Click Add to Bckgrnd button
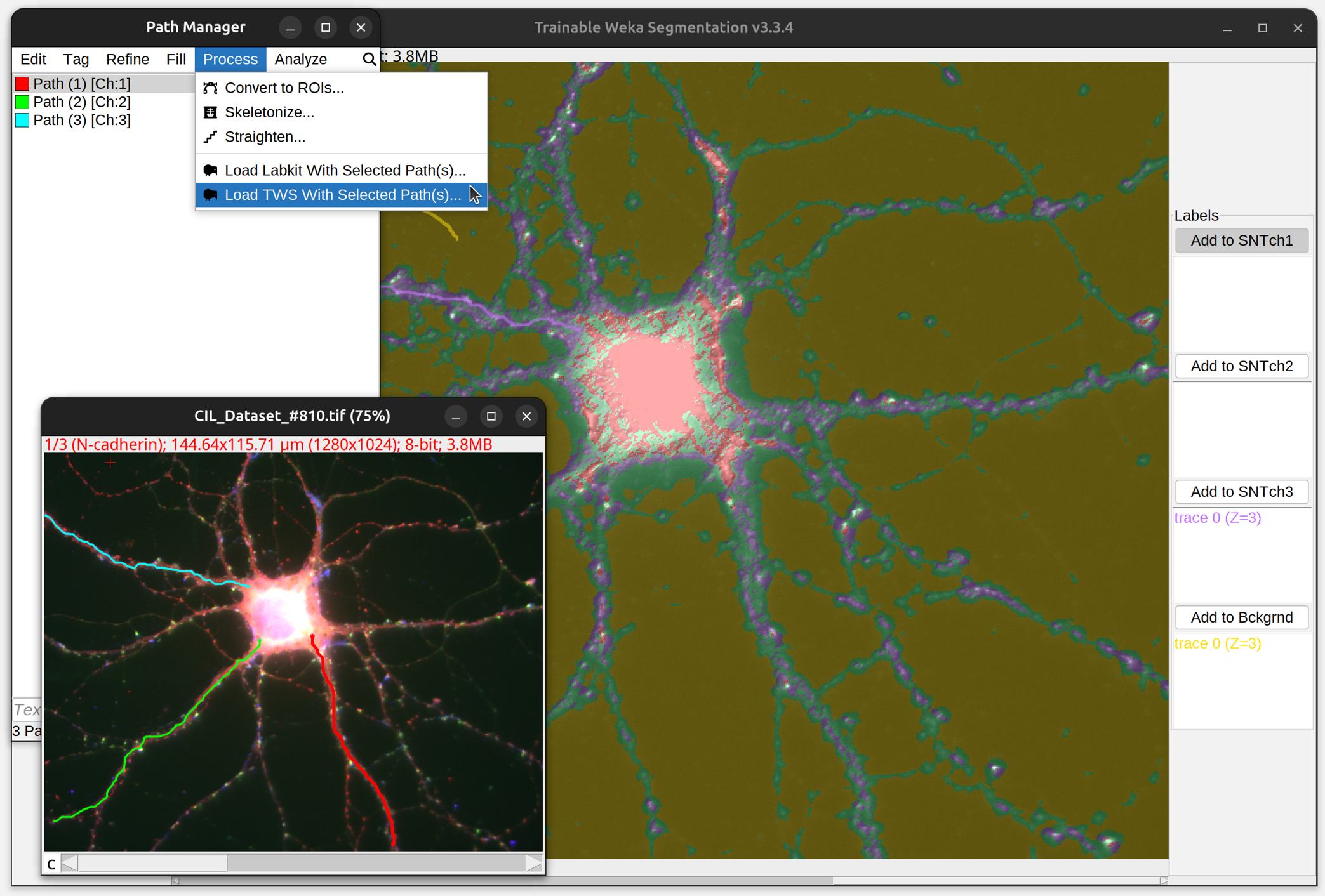1325x896 pixels. pos(1241,617)
